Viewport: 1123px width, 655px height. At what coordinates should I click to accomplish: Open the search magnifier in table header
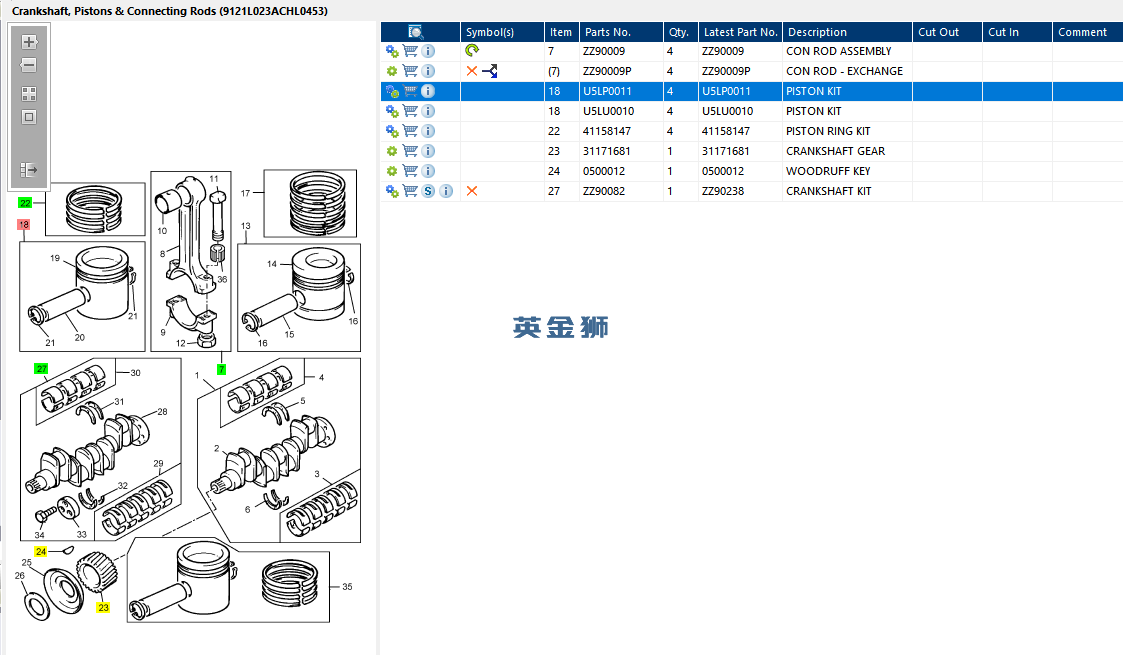click(x=416, y=31)
